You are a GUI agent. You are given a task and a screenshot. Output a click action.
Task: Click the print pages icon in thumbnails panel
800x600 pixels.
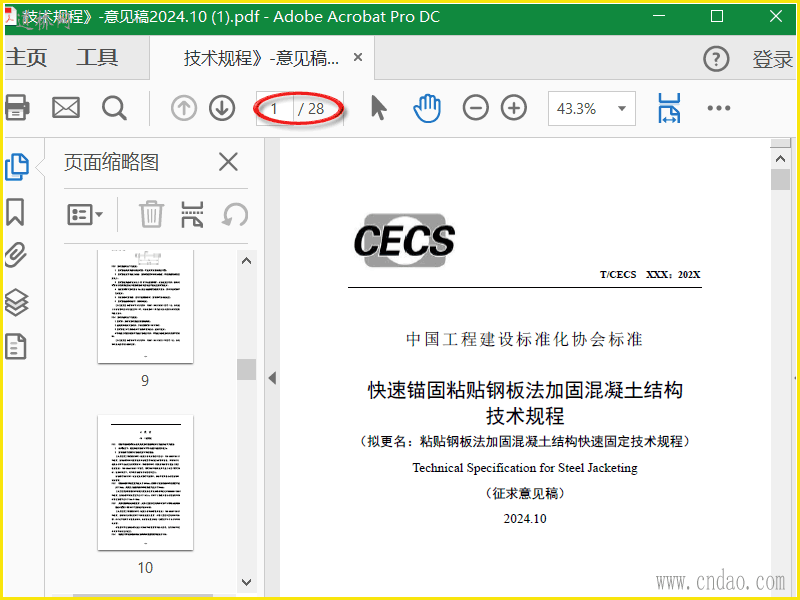(192, 214)
